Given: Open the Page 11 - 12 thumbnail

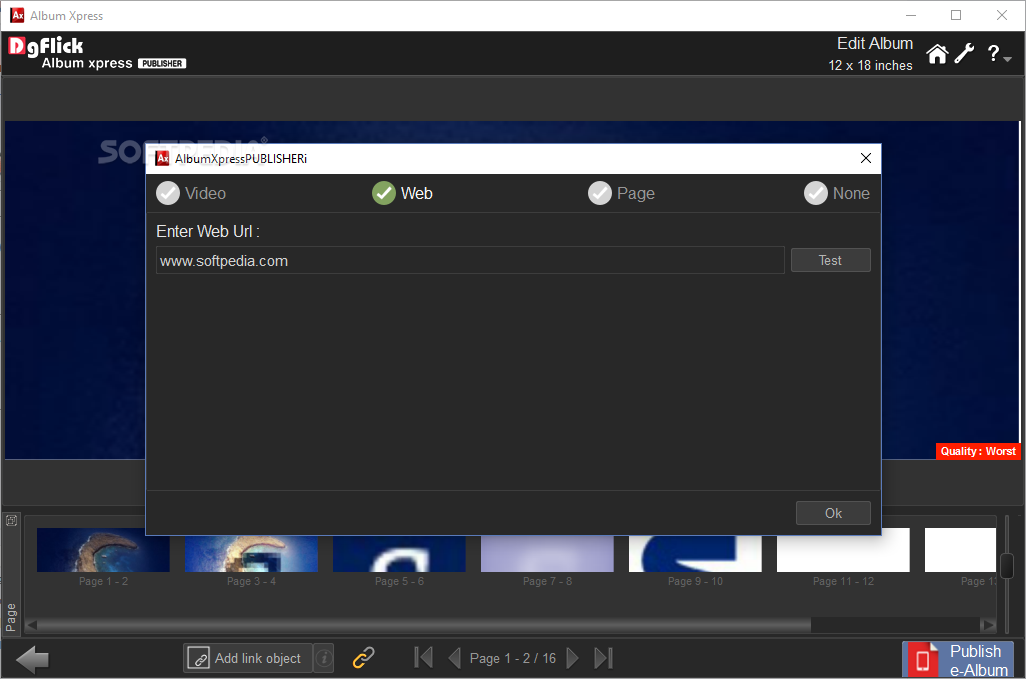Looking at the screenshot, I should (843, 553).
